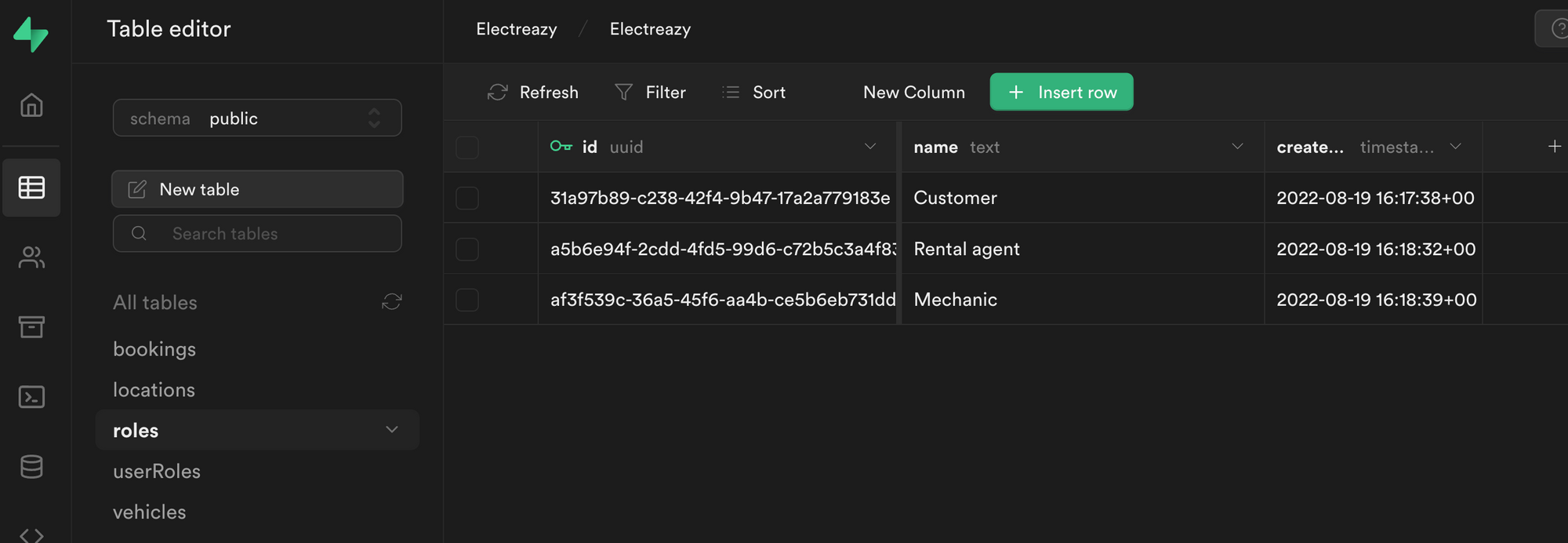Image resolution: width=1568 pixels, height=543 pixels.
Task: Check the Customer row checkbox
Action: point(467,198)
